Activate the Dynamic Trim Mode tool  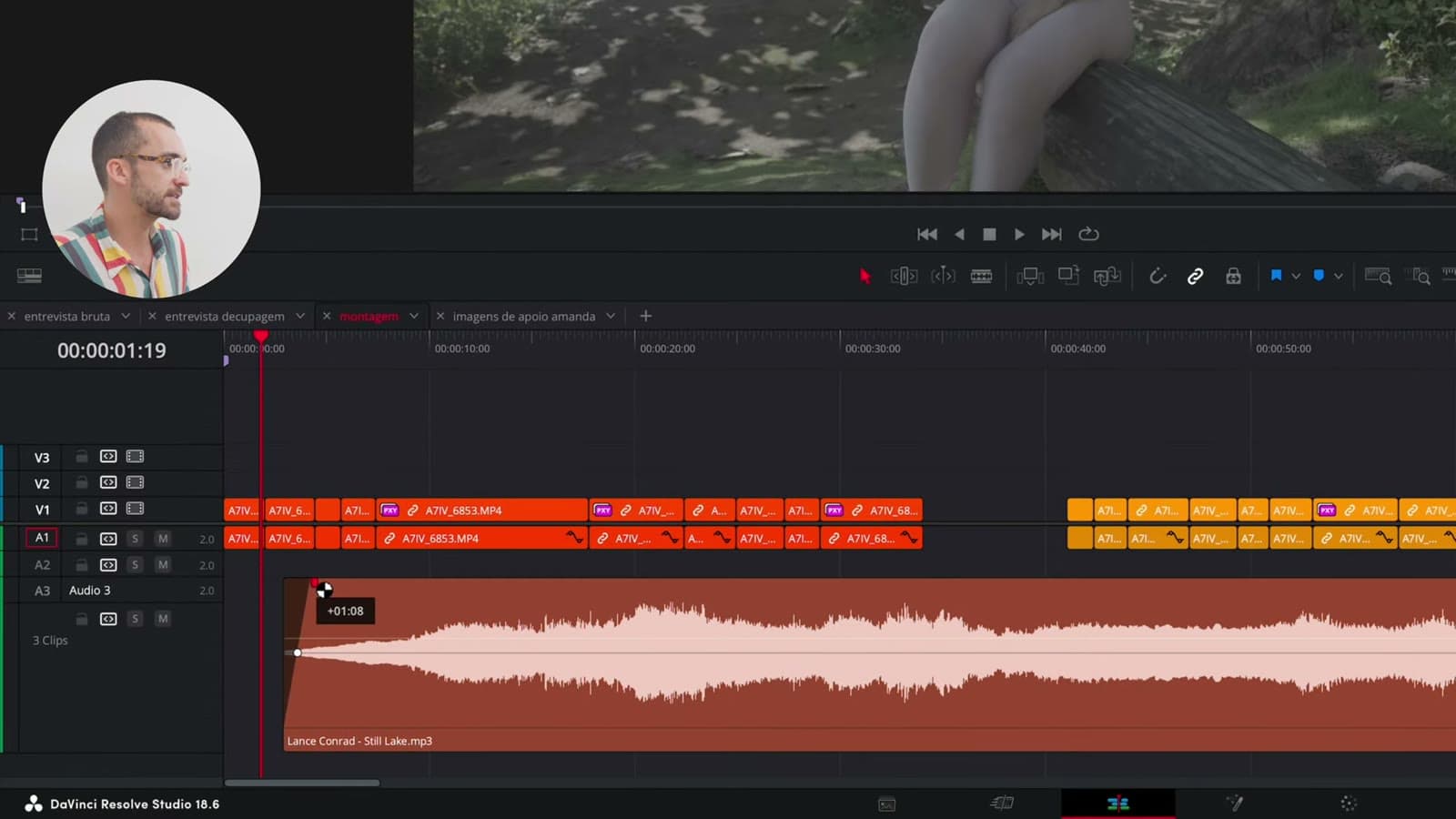pyautogui.click(x=943, y=276)
